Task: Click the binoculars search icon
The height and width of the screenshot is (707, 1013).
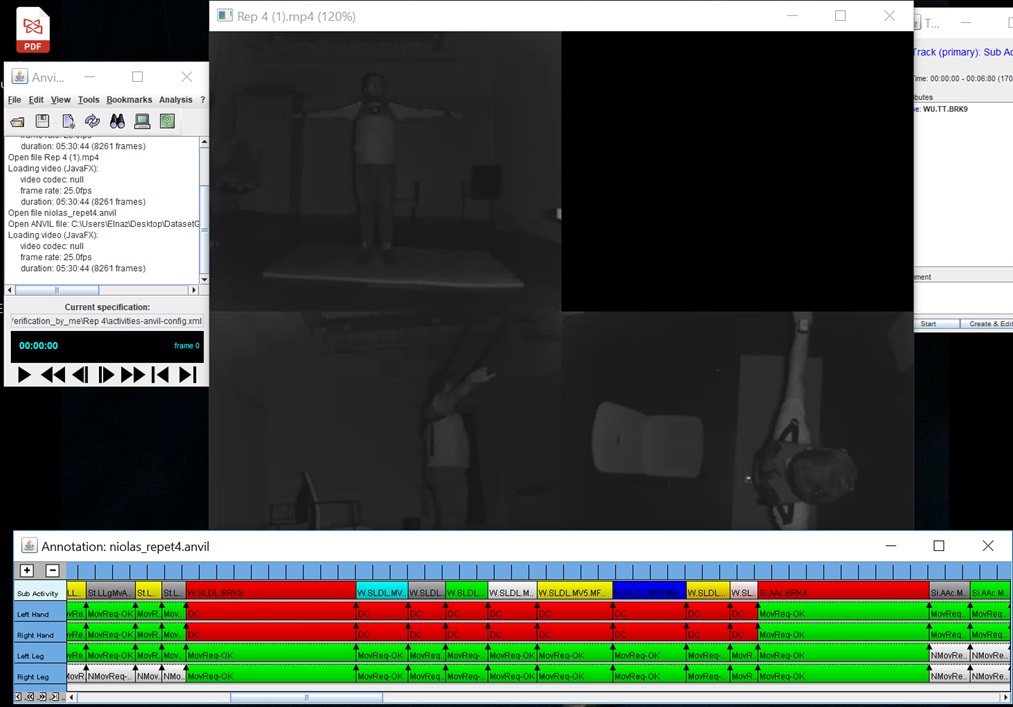Action: 117,121
